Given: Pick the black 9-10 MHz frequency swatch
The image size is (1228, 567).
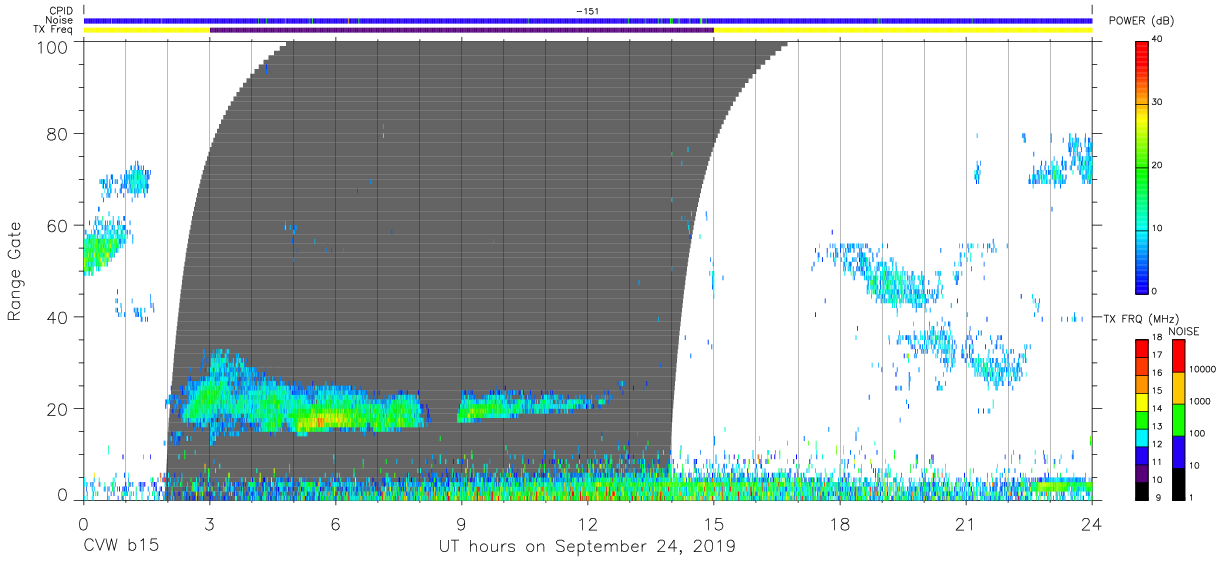Looking at the screenshot, I should click(x=1142, y=490).
